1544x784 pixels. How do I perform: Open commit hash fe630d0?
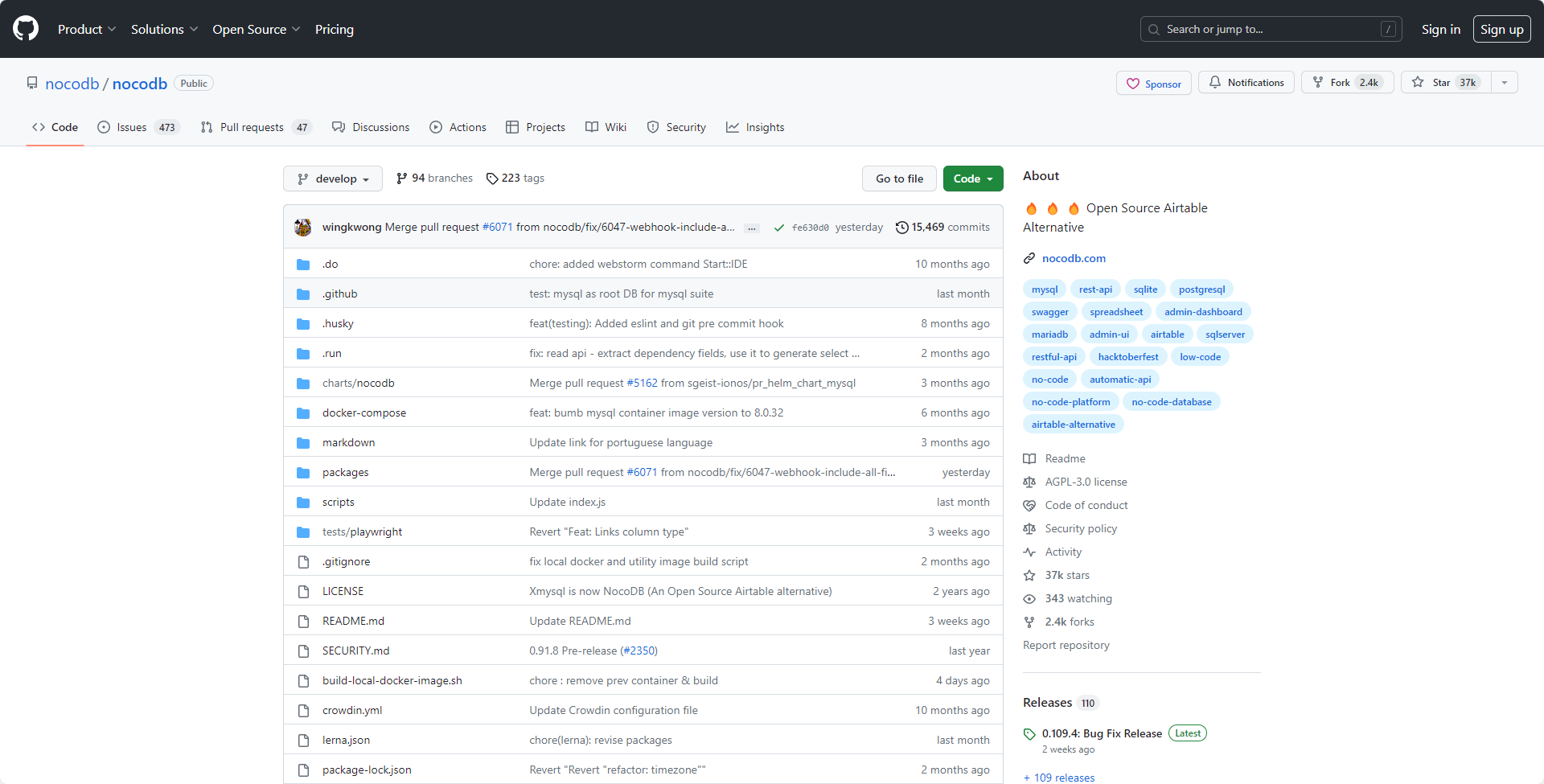point(810,228)
